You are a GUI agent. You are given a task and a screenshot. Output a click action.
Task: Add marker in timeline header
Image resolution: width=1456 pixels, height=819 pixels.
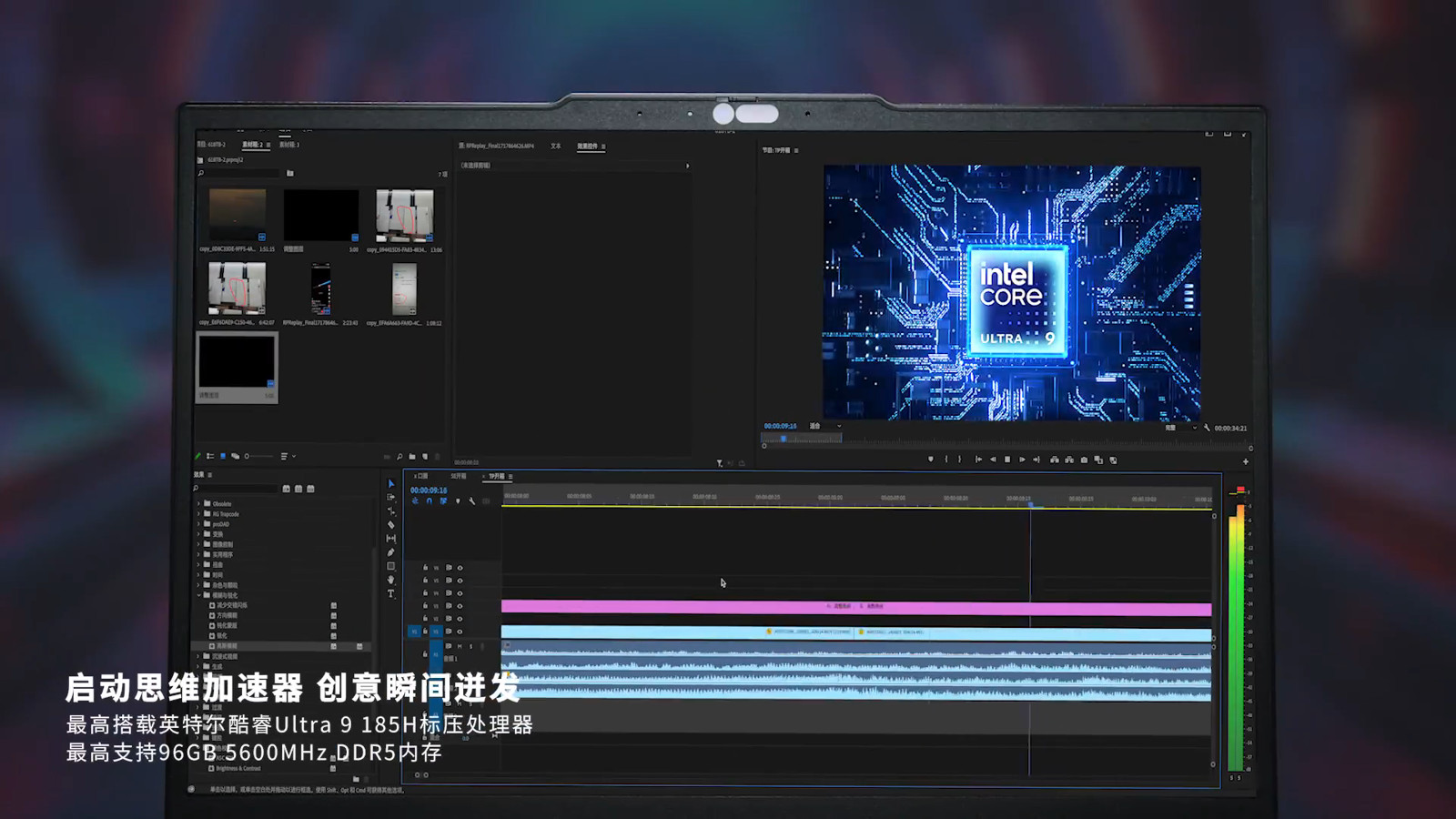coord(458,500)
